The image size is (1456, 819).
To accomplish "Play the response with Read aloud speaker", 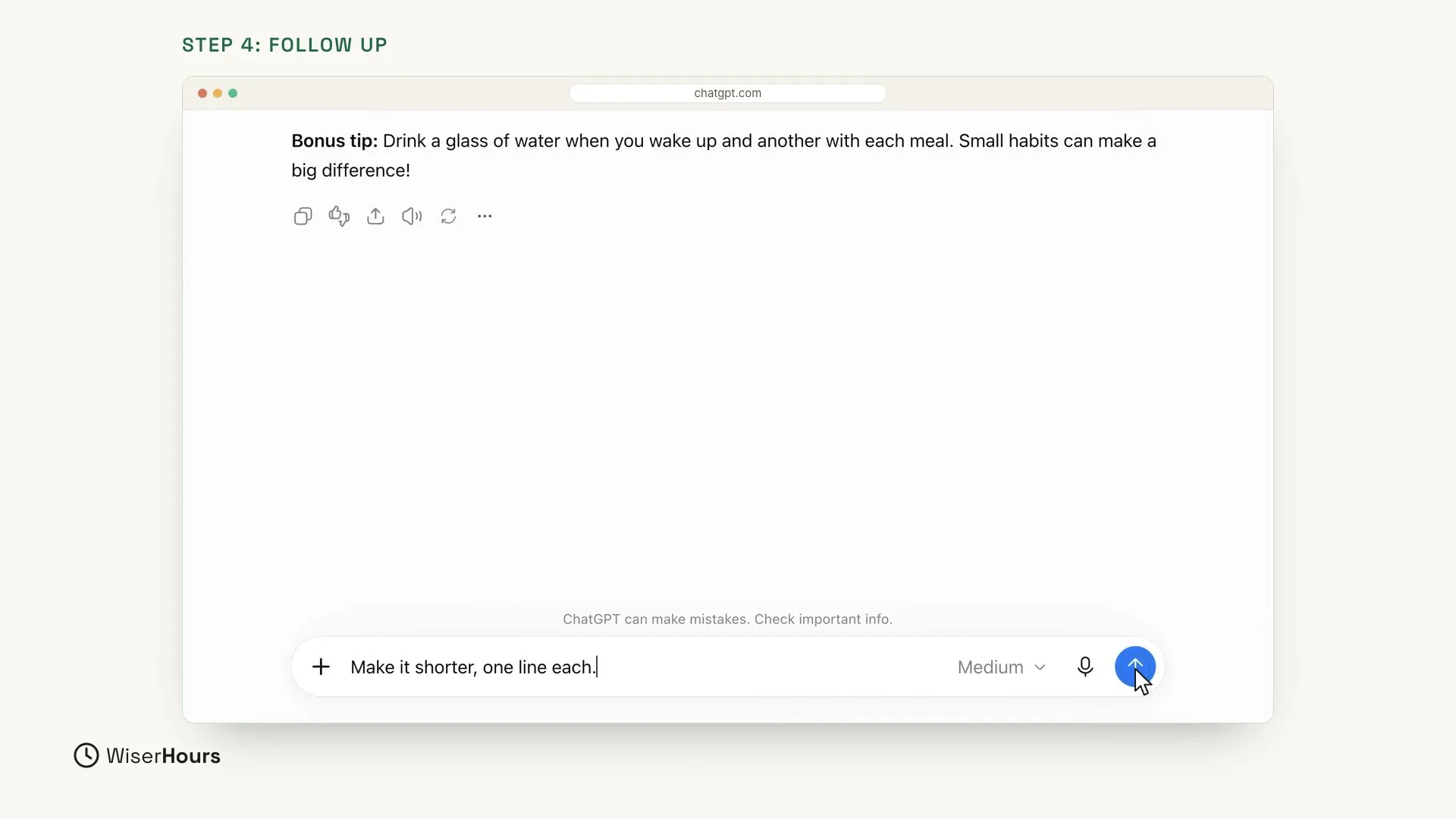I will pos(412,216).
